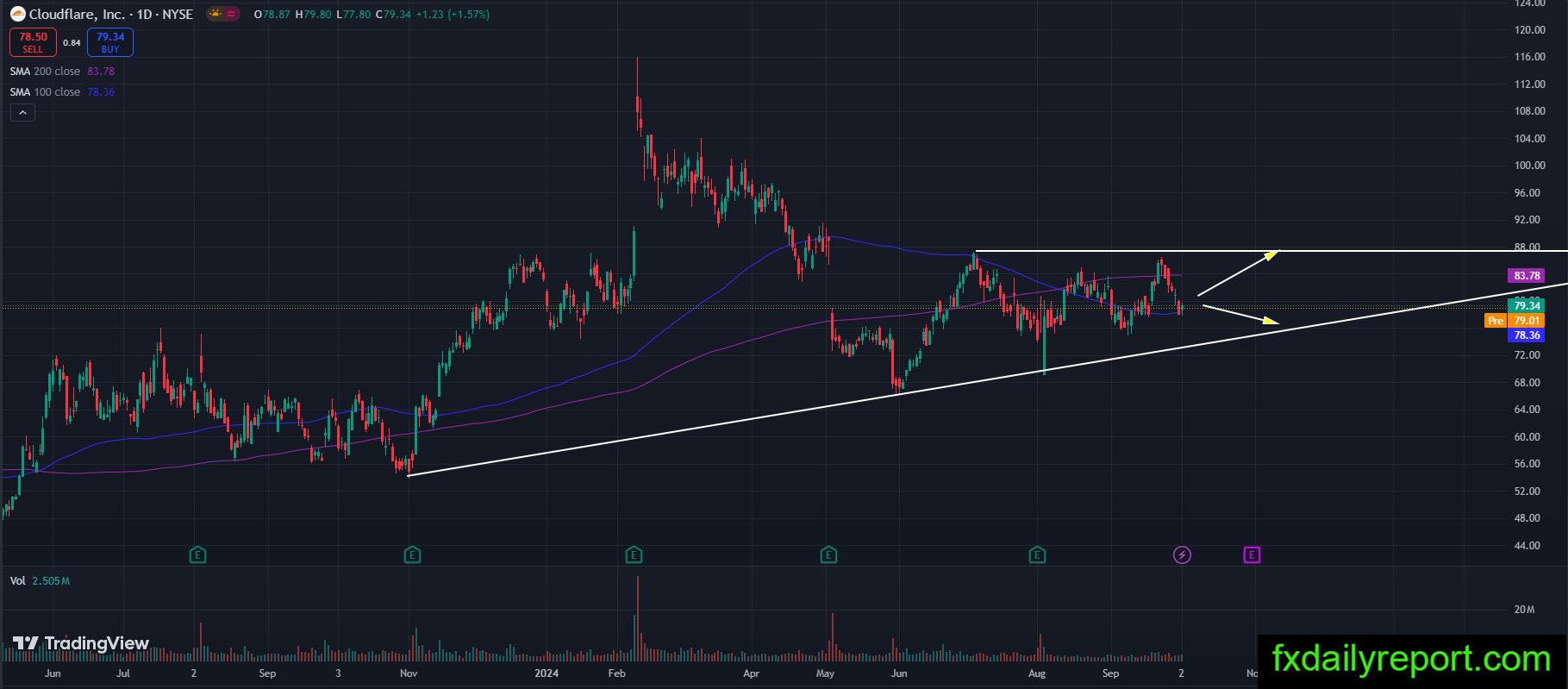Open the earnings marker at May 2024
1568x689 pixels.
[828, 555]
